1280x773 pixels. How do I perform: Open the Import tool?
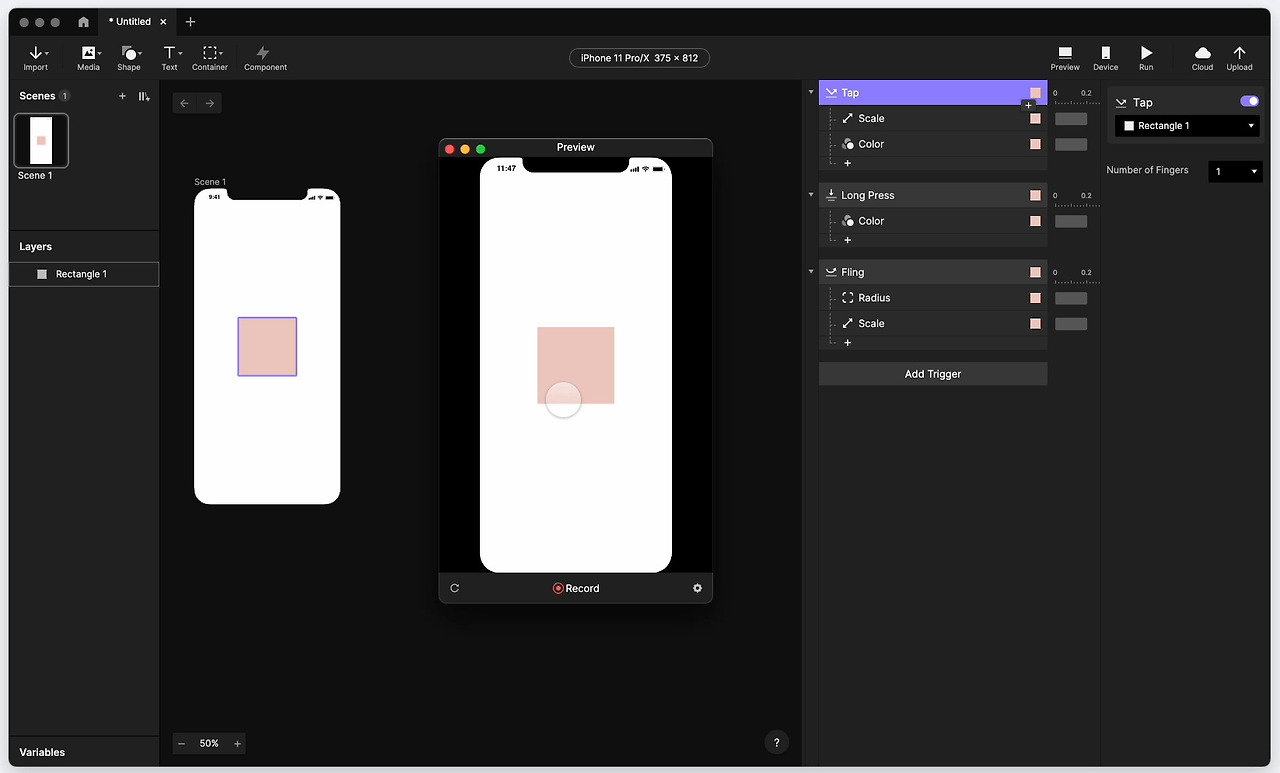point(36,58)
